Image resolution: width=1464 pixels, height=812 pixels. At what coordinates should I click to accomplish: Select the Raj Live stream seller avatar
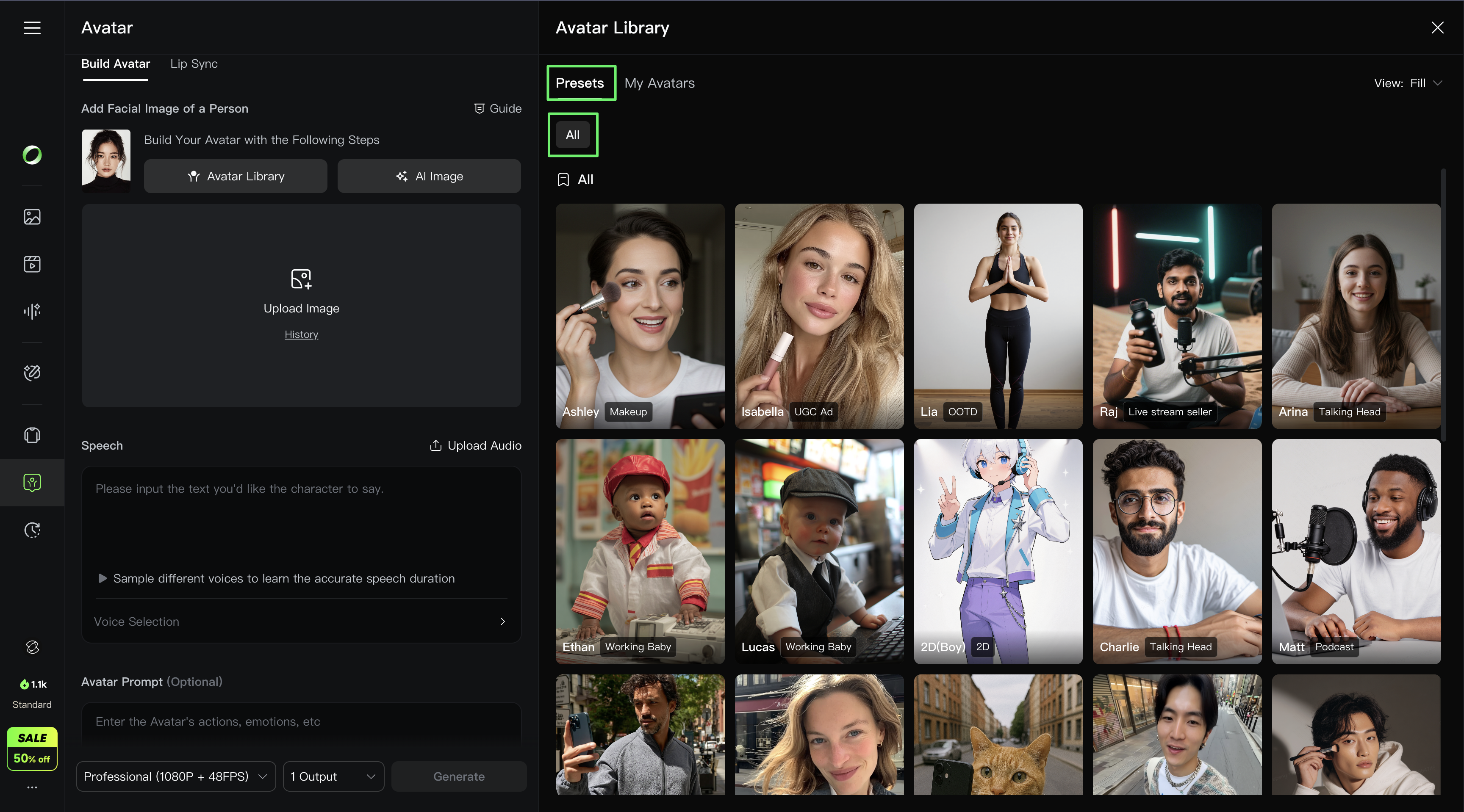pos(1176,316)
